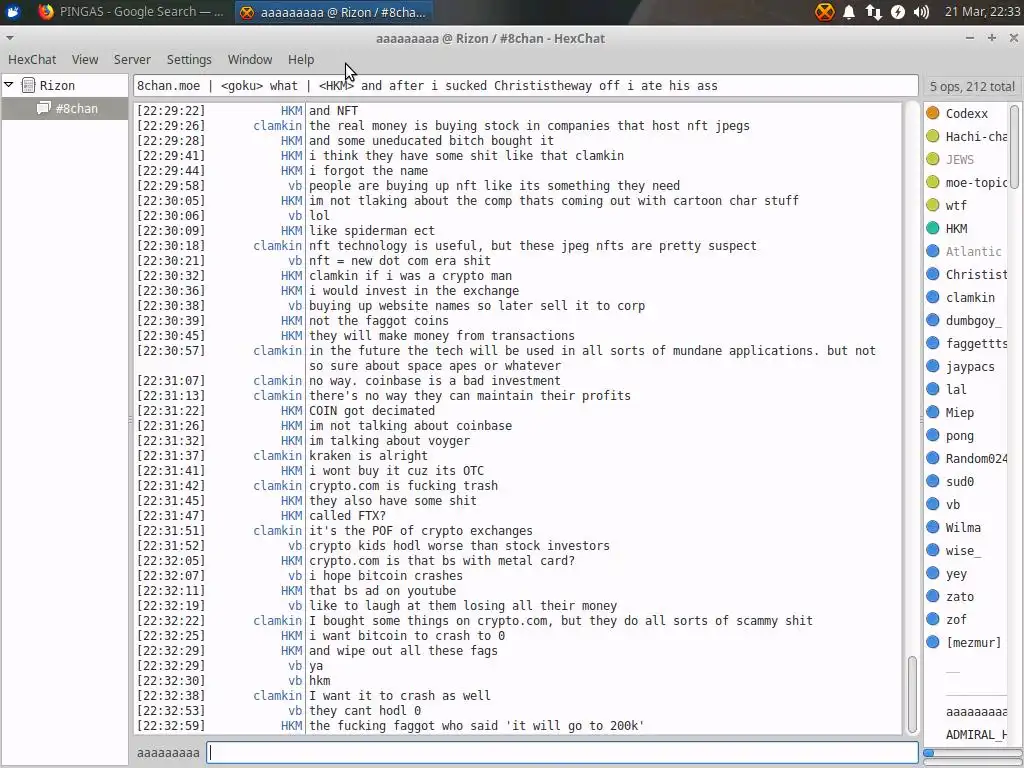
Task: Select Christist user status icon
Action: coord(933,274)
